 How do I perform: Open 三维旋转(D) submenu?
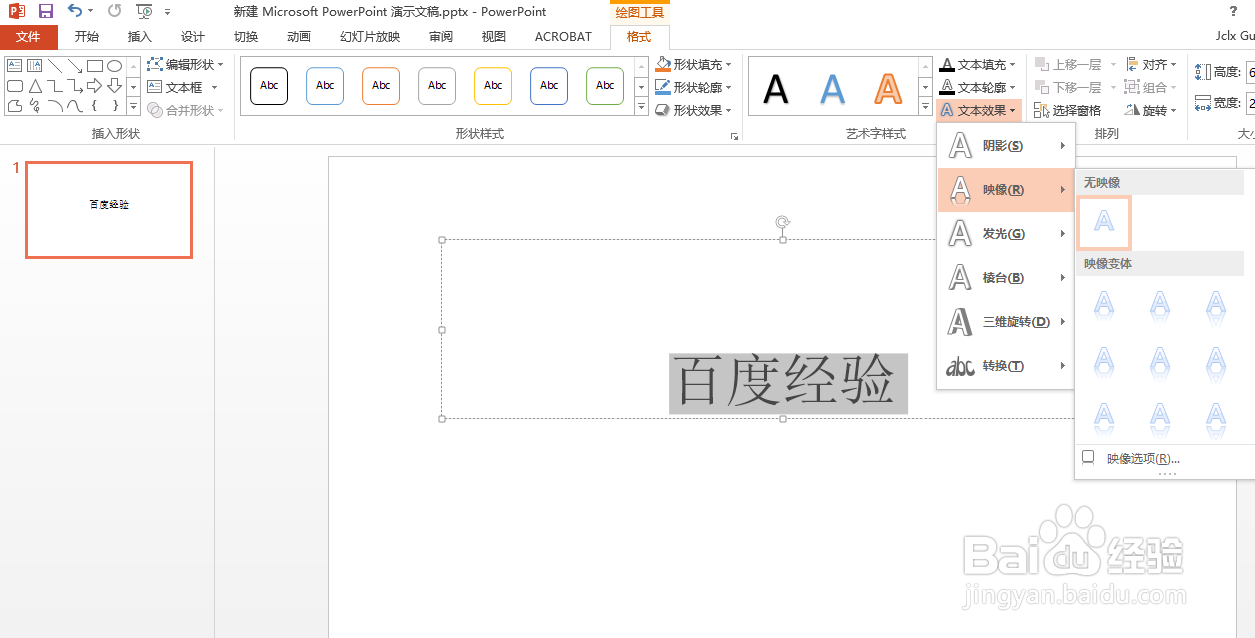click(x=1006, y=322)
